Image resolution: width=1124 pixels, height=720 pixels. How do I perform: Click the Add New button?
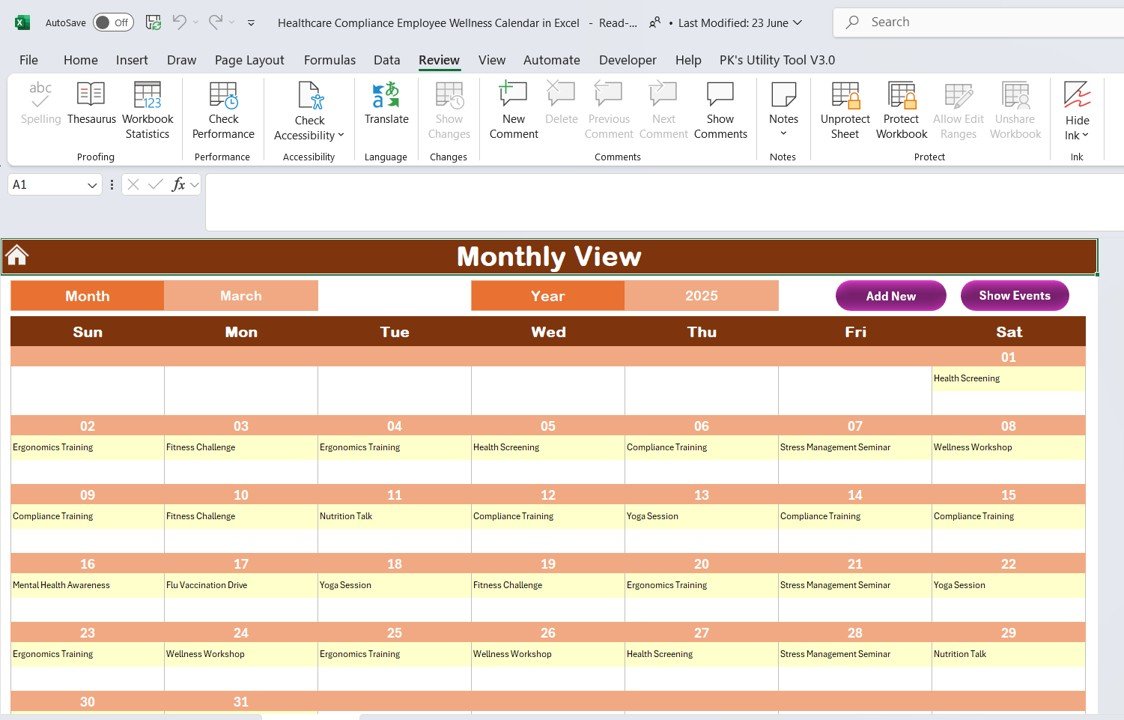pyautogui.click(x=891, y=295)
